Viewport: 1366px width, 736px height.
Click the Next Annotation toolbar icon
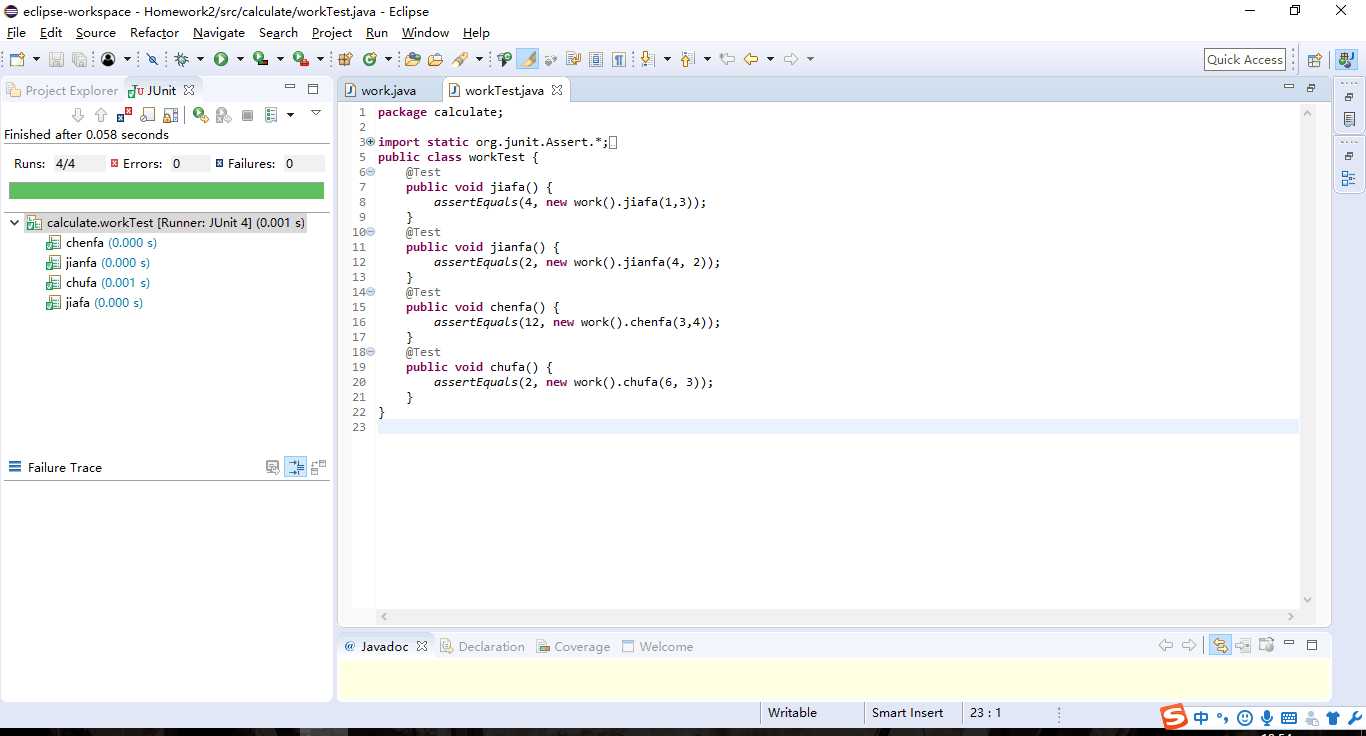click(x=647, y=60)
